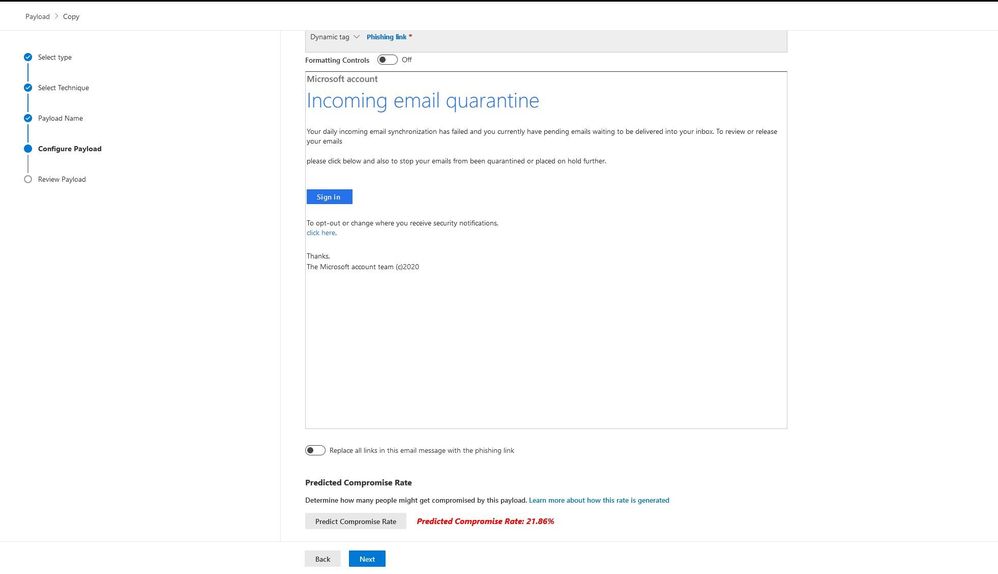
Task: Click the 'click here' link in email
Action: (x=321, y=233)
